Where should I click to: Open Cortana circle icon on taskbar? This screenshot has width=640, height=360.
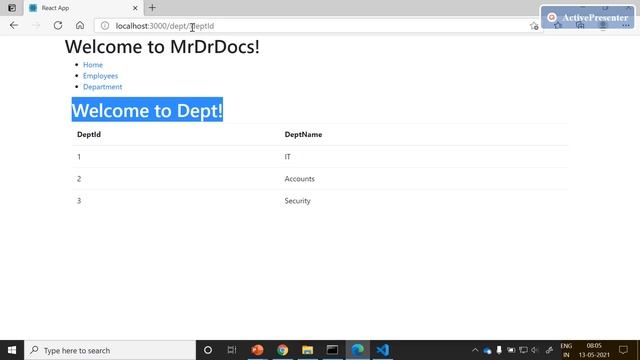[x=208, y=350]
